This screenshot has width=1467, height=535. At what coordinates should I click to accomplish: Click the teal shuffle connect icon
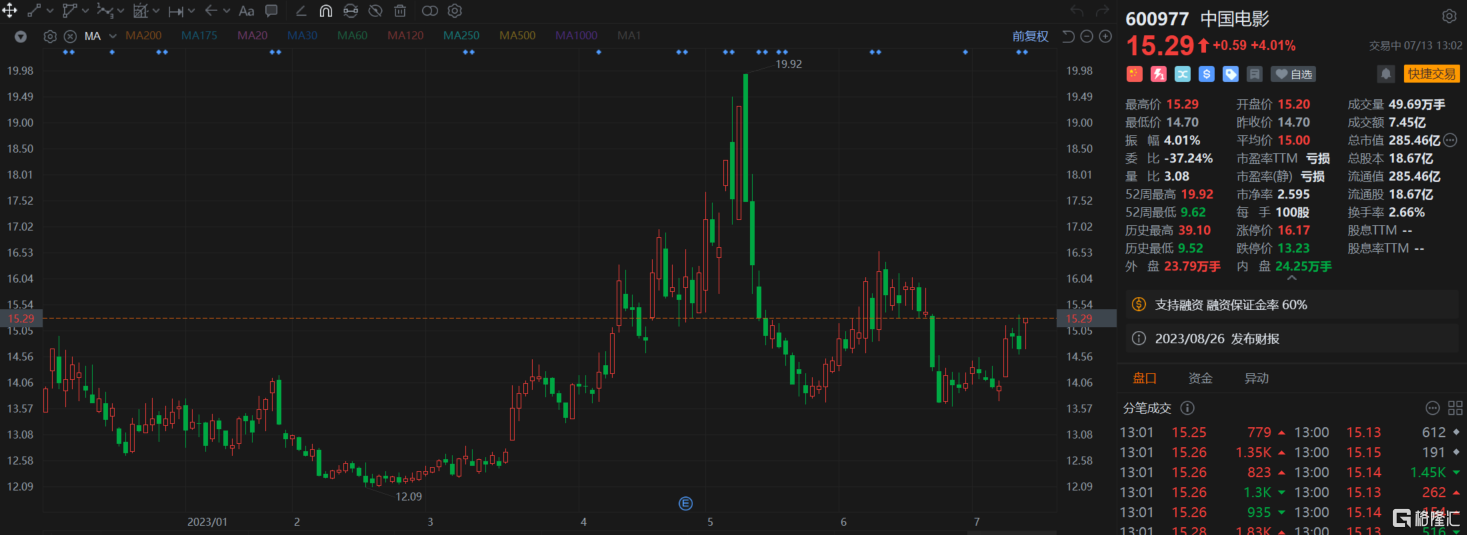tap(1183, 74)
